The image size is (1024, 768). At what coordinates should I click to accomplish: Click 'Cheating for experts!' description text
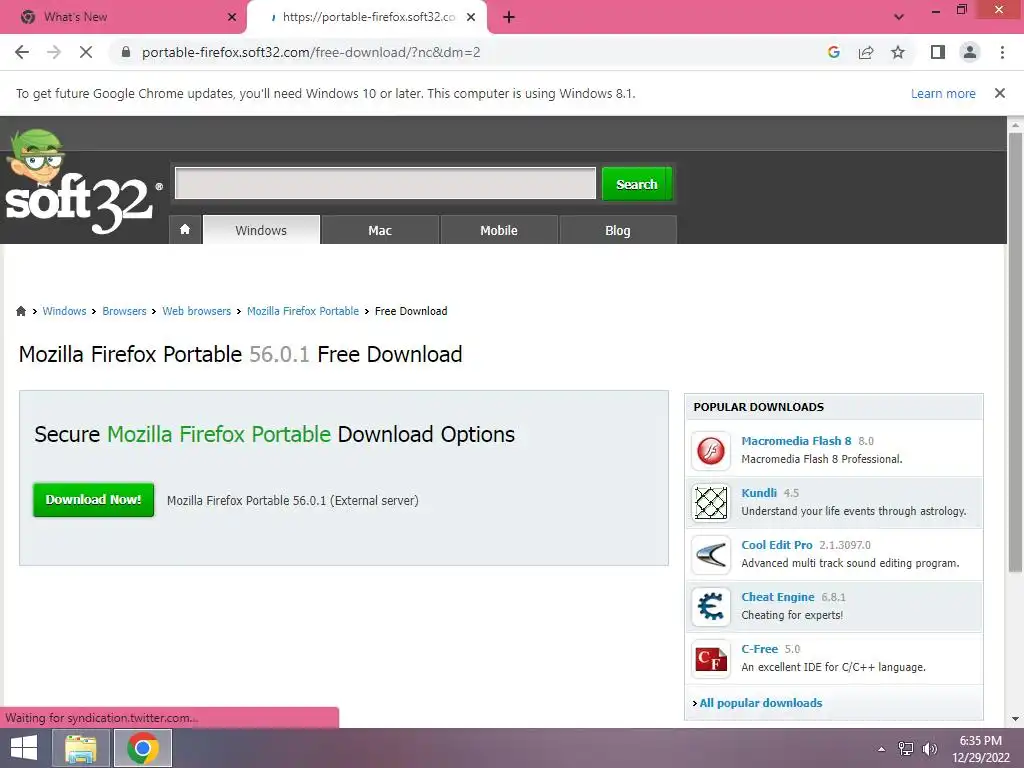[792, 615]
